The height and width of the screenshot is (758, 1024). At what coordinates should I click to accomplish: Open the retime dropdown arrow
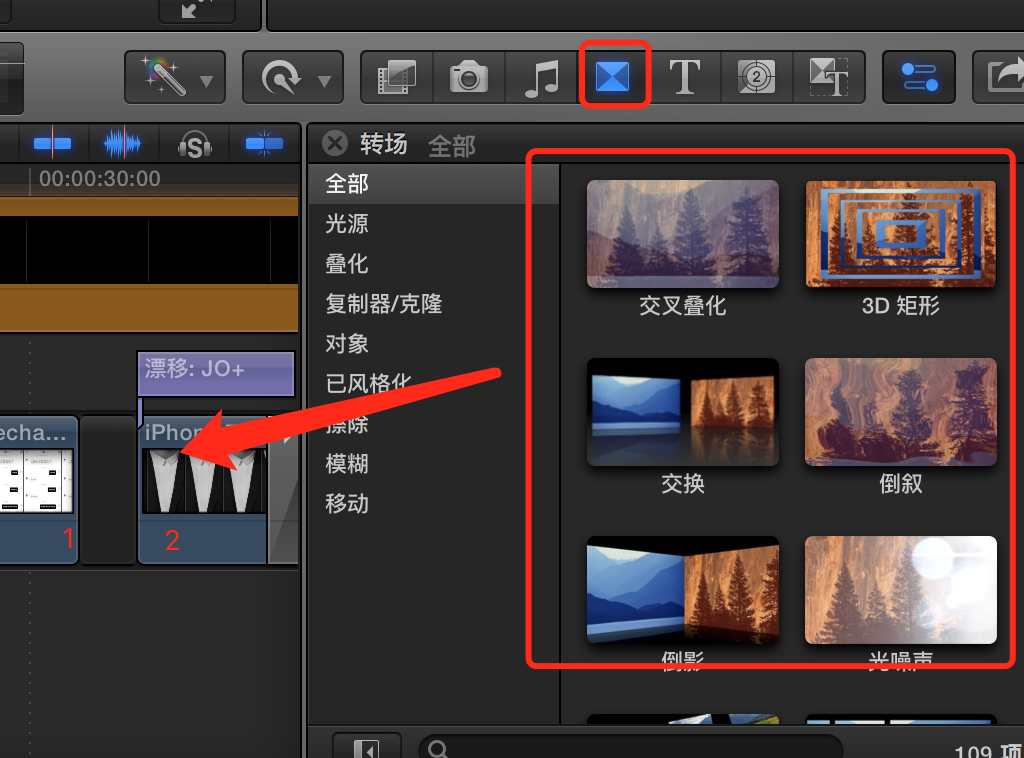324,82
